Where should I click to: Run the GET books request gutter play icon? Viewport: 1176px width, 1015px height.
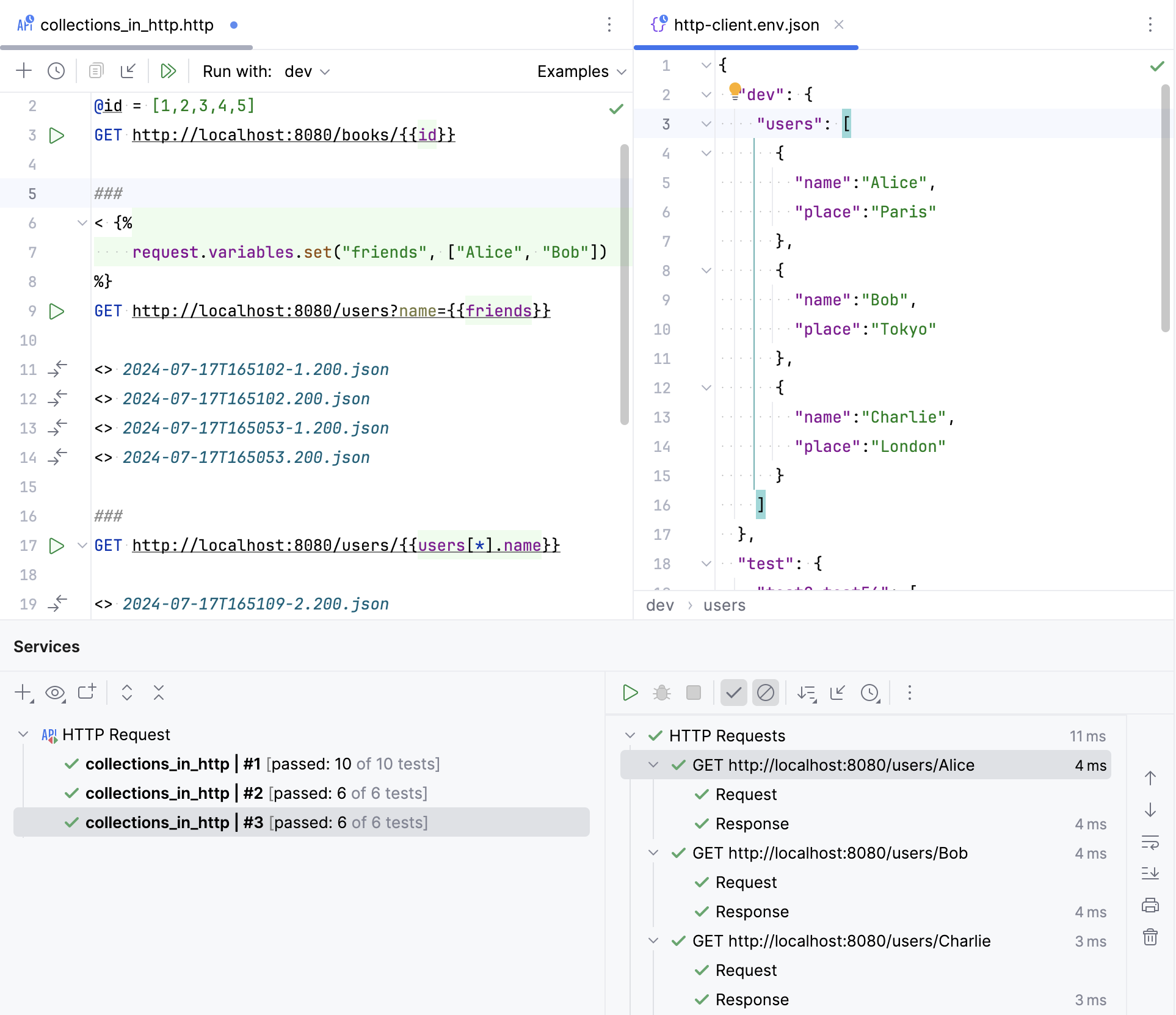pos(57,135)
